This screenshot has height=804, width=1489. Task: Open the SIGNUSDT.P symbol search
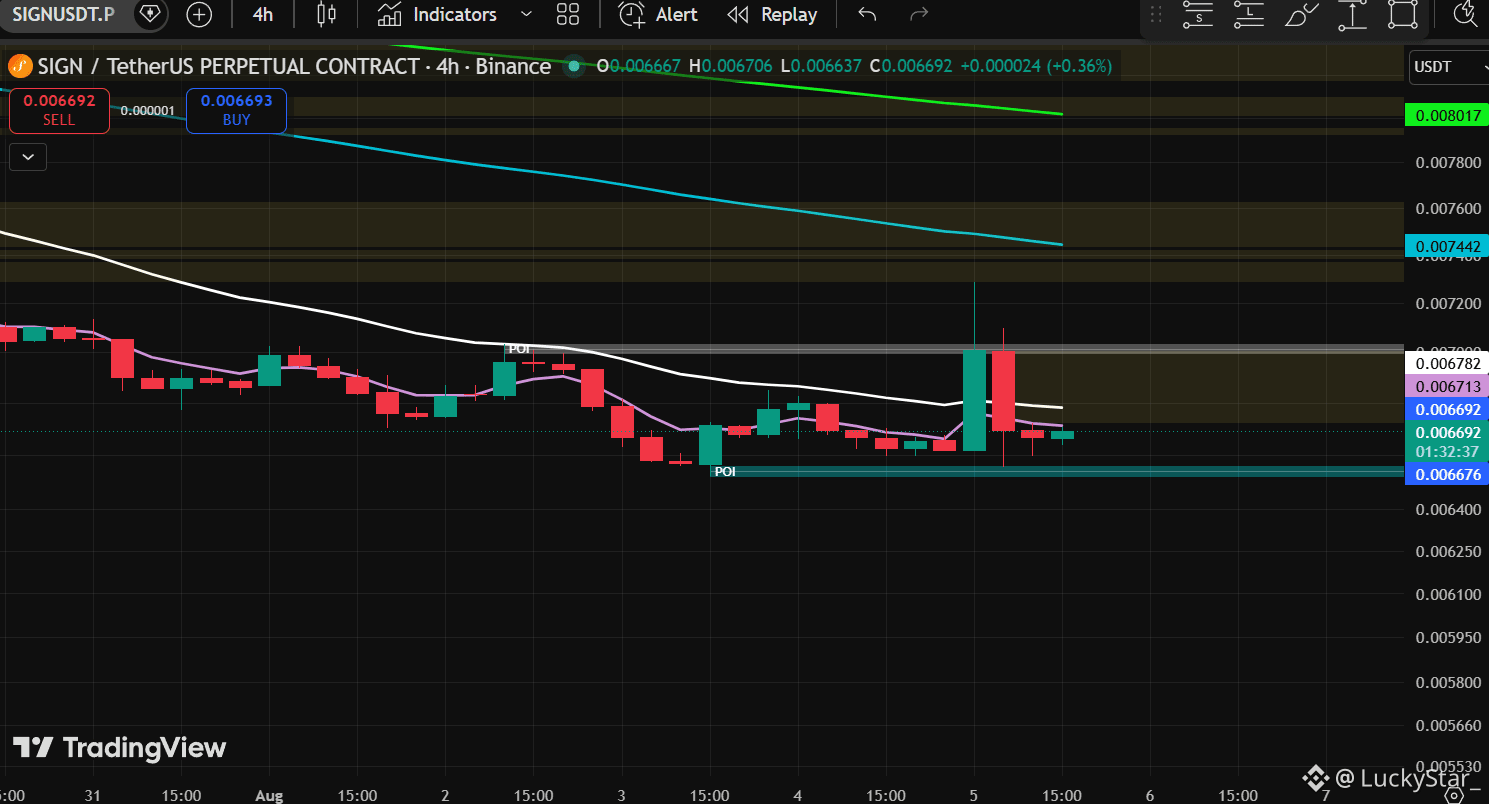pyautogui.click(x=62, y=14)
